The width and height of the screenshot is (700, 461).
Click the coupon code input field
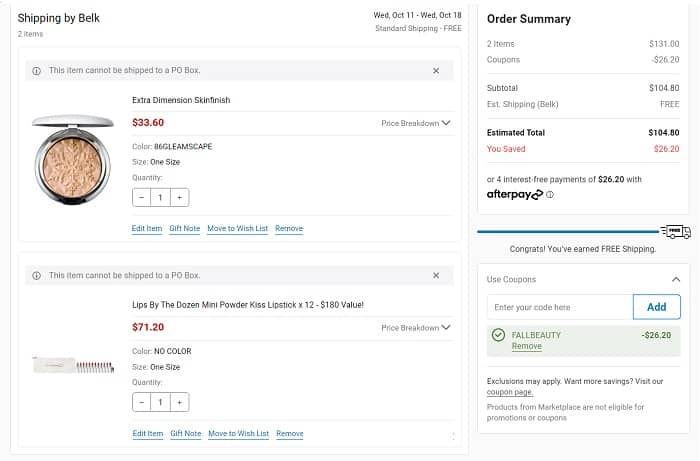560,307
